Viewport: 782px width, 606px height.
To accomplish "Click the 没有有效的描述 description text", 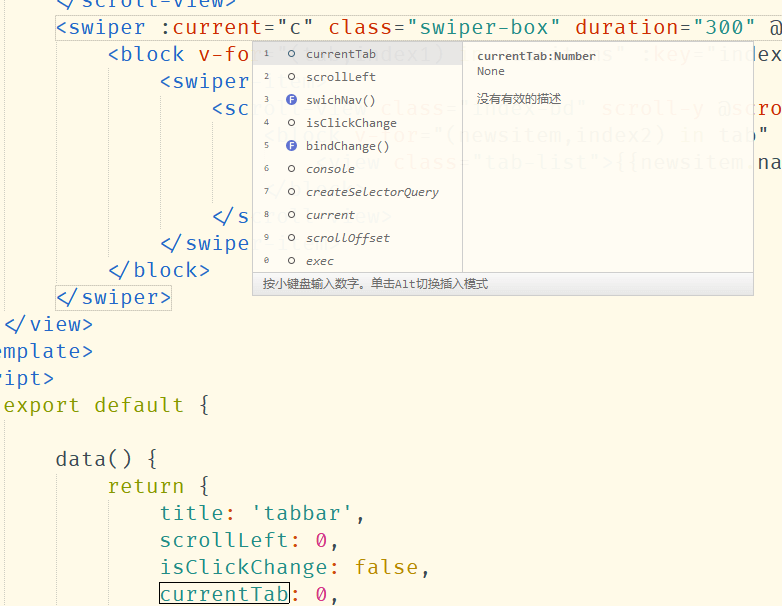I will coord(519,98).
